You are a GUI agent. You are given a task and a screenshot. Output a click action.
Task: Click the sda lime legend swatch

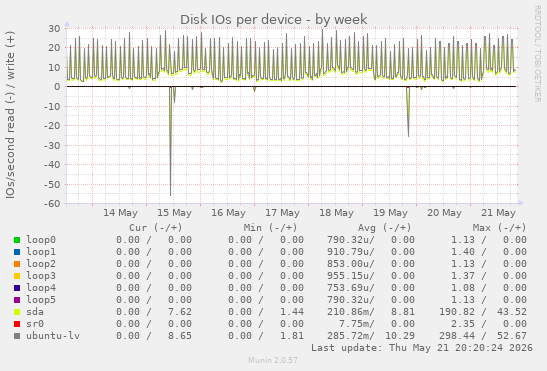17,312
